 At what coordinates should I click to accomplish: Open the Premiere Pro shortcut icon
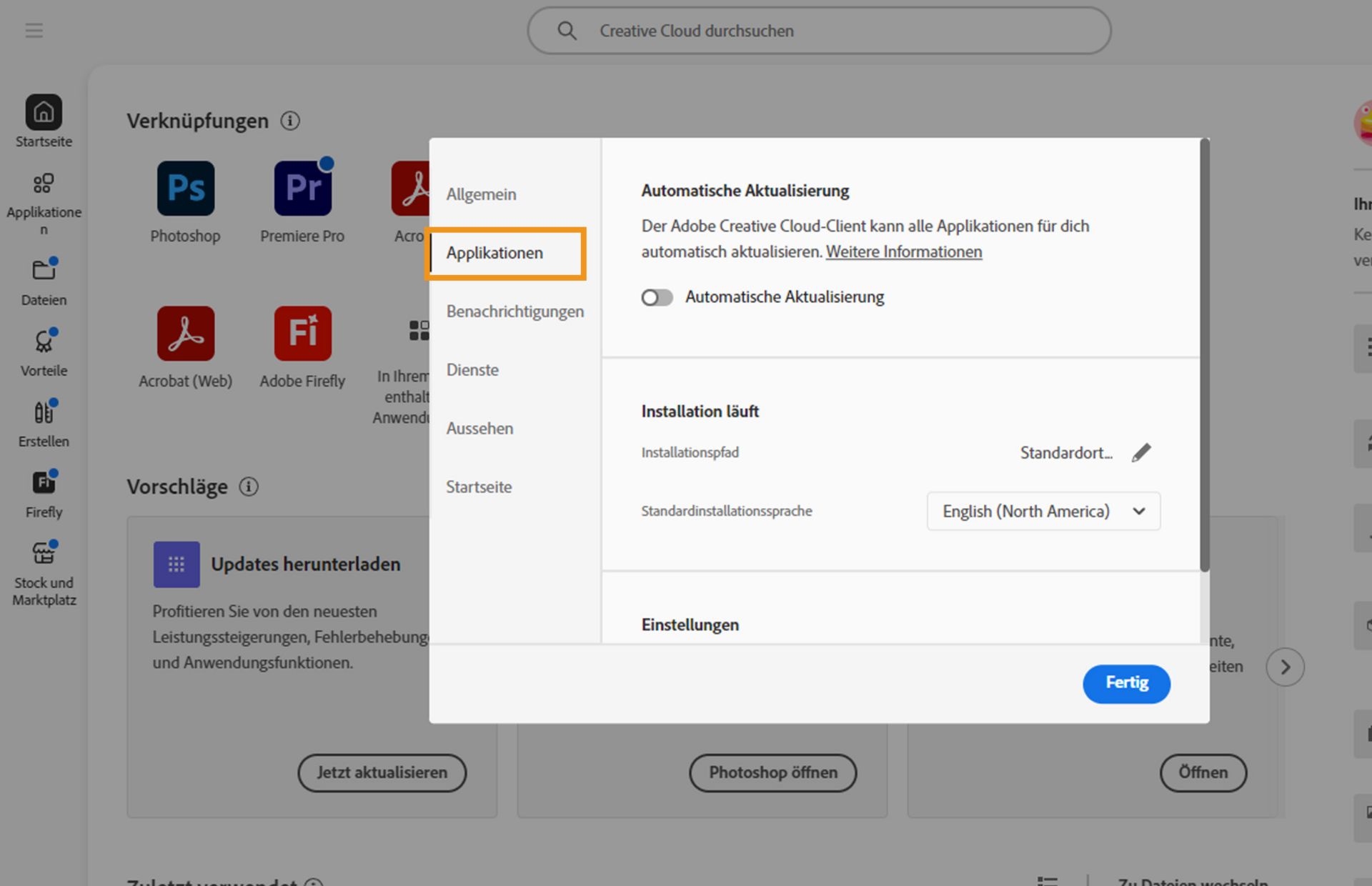point(302,189)
